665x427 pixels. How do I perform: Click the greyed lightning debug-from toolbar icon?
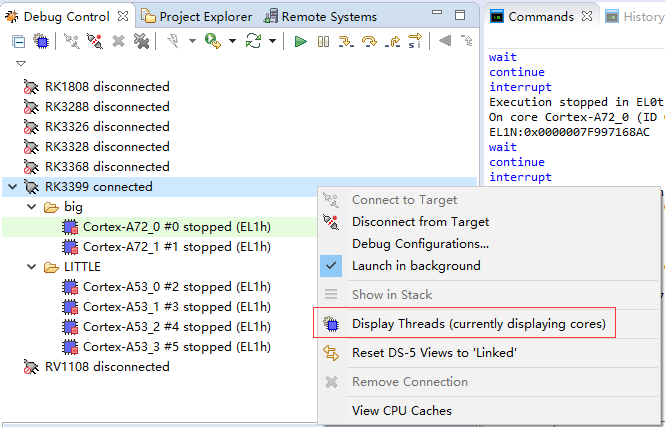point(173,41)
